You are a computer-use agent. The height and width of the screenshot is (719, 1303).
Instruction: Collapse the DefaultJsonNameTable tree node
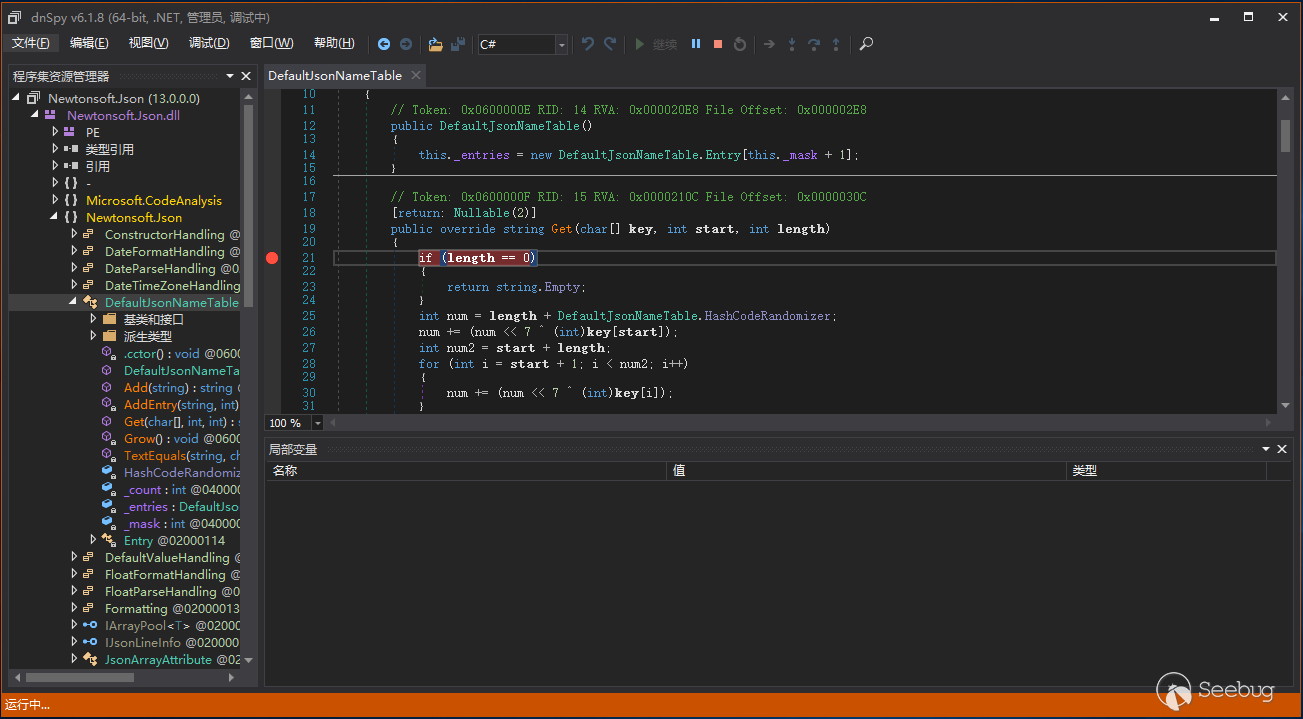(74, 302)
